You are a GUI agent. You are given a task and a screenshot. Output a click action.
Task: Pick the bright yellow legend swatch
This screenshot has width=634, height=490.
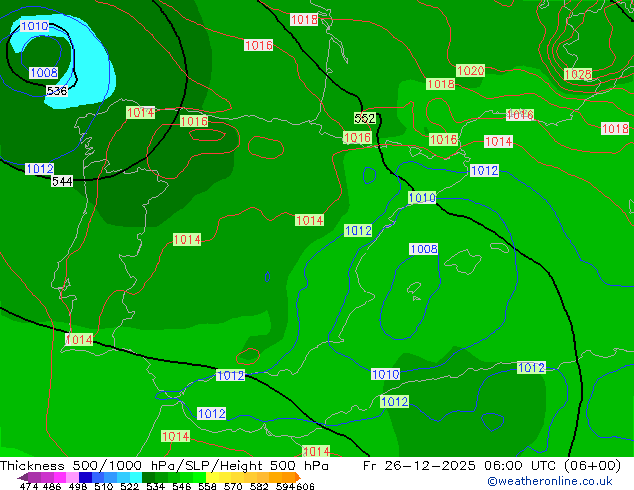pos(212,477)
